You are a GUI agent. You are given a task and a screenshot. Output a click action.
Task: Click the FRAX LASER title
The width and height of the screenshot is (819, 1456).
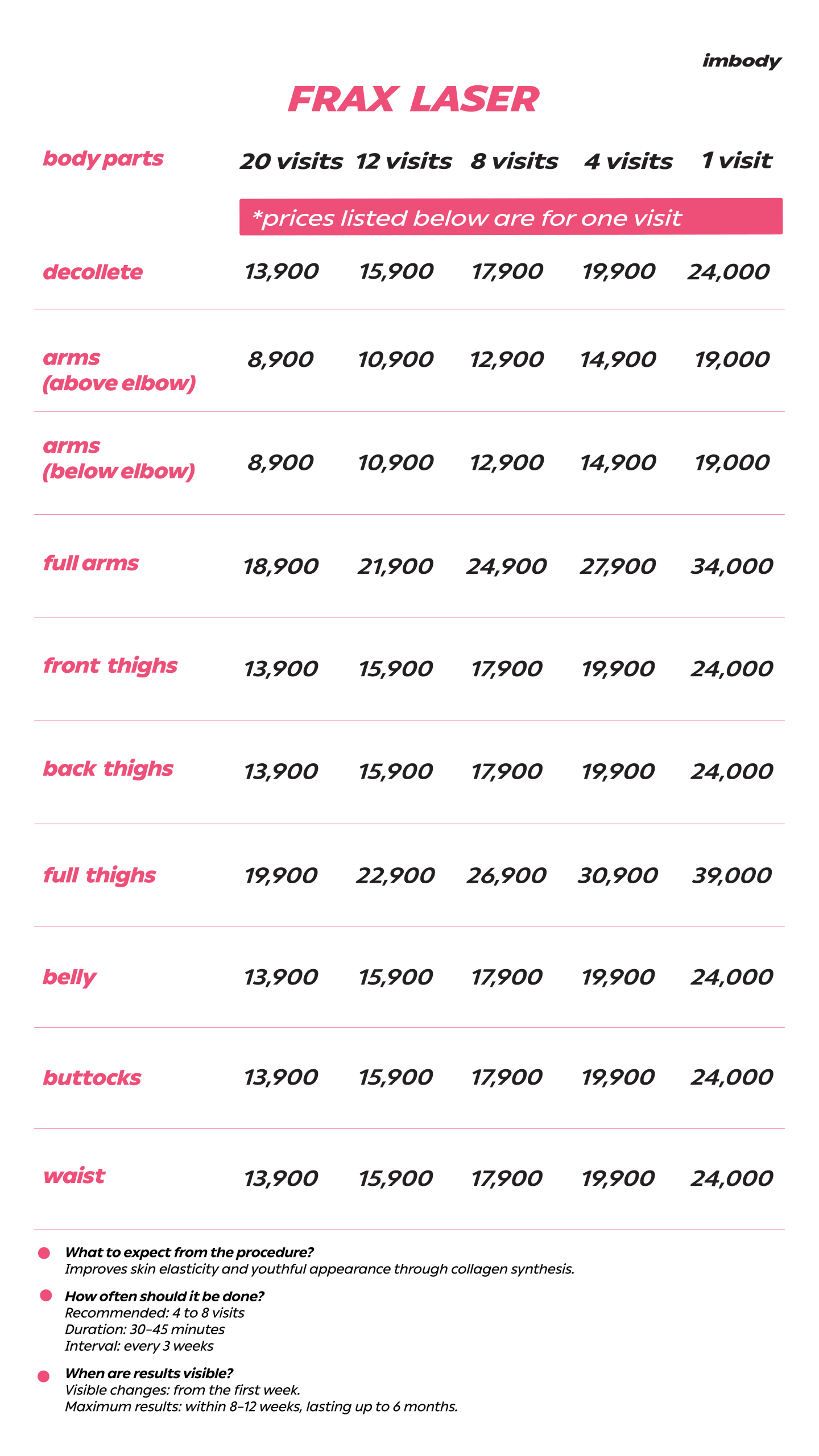[x=413, y=99]
